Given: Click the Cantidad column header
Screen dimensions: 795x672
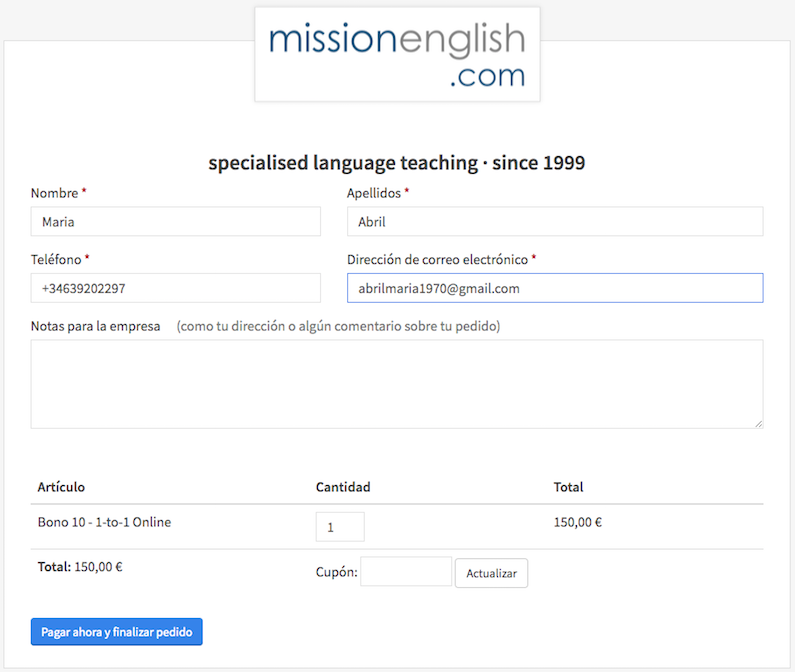Looking at the screenshot, I should click(343, 487).
